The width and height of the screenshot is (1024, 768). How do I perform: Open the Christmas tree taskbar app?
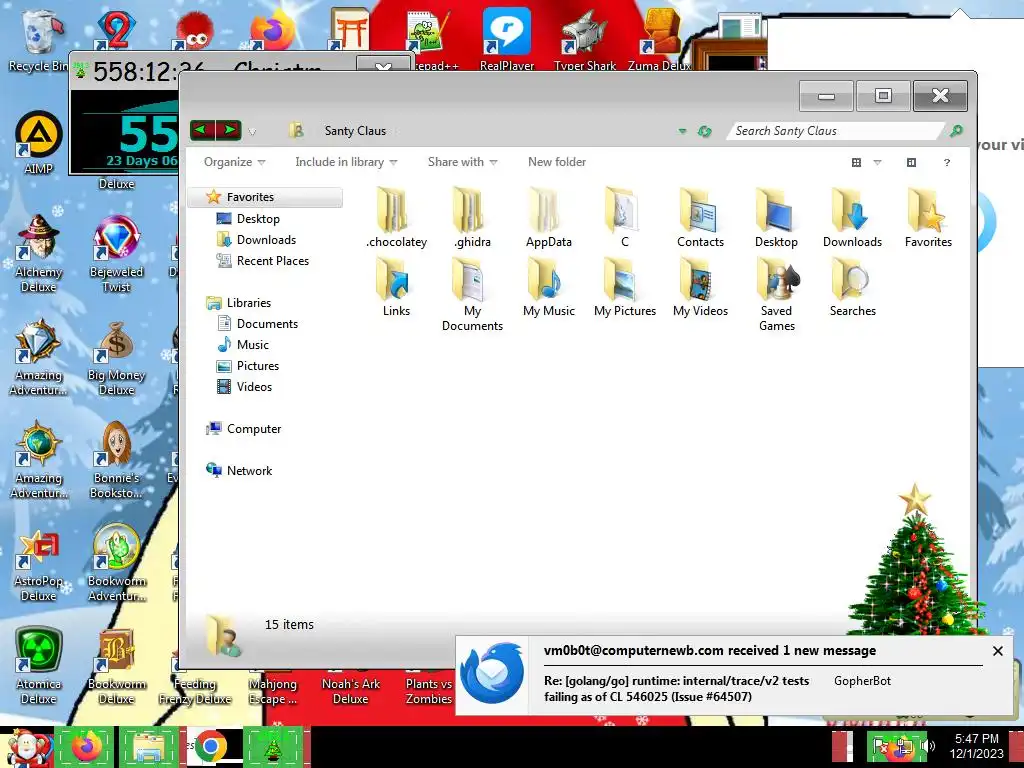pos(273,746)
